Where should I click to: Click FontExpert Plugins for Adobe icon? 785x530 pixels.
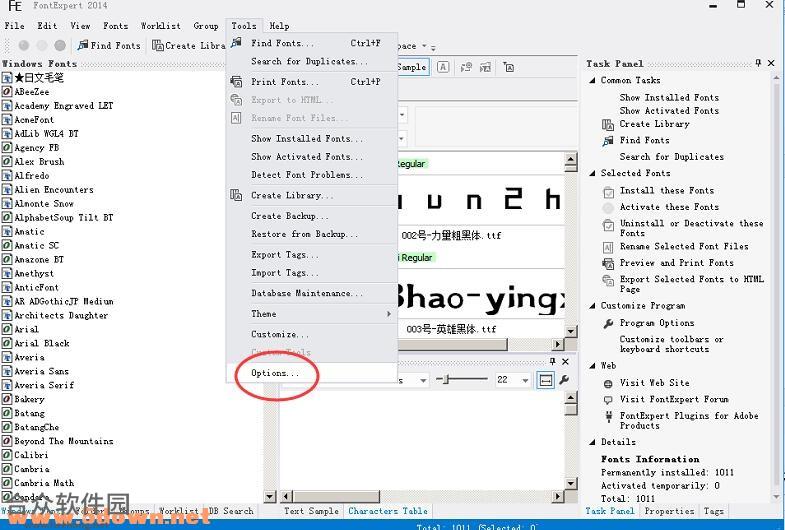tap(609, 416)
